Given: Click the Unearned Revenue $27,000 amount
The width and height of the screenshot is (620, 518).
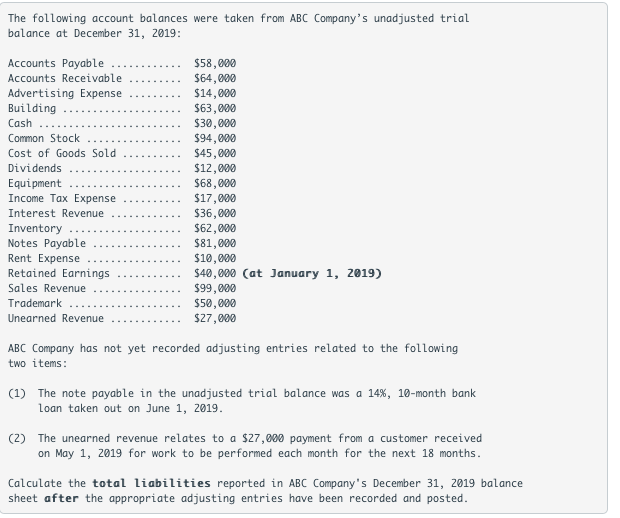Looking at the screenshot, I should [214, 318].
